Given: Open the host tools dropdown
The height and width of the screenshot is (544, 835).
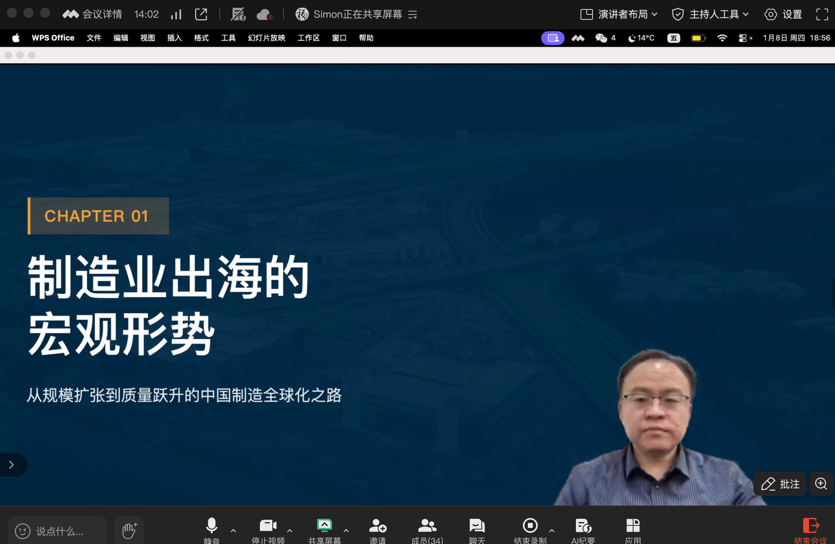Looking at the screenshot, I should (x=710, y=14).
